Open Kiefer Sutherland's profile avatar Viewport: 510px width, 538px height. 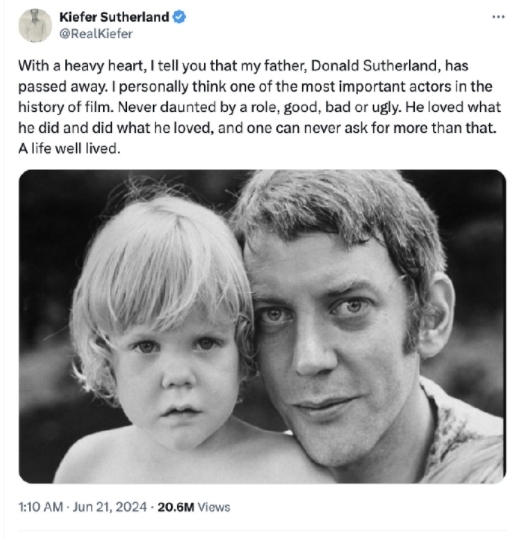(35, 25)
